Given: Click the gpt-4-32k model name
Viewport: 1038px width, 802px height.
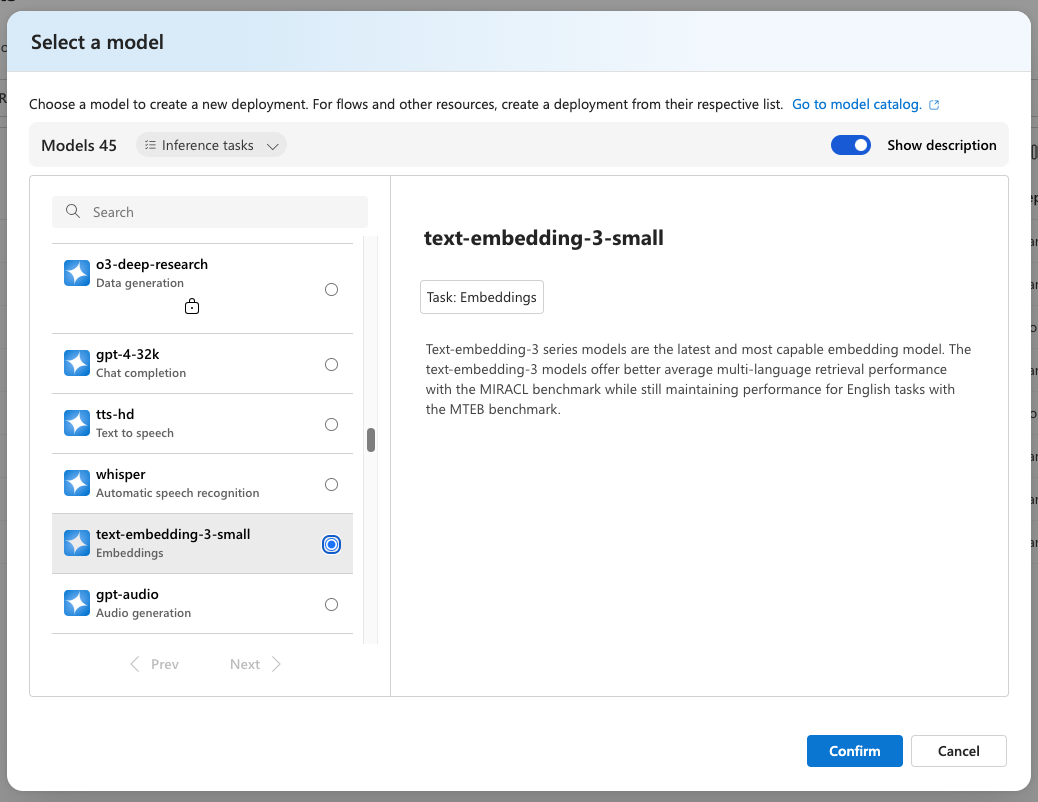Looking at the screenshot, I should (x=127, y=354).
